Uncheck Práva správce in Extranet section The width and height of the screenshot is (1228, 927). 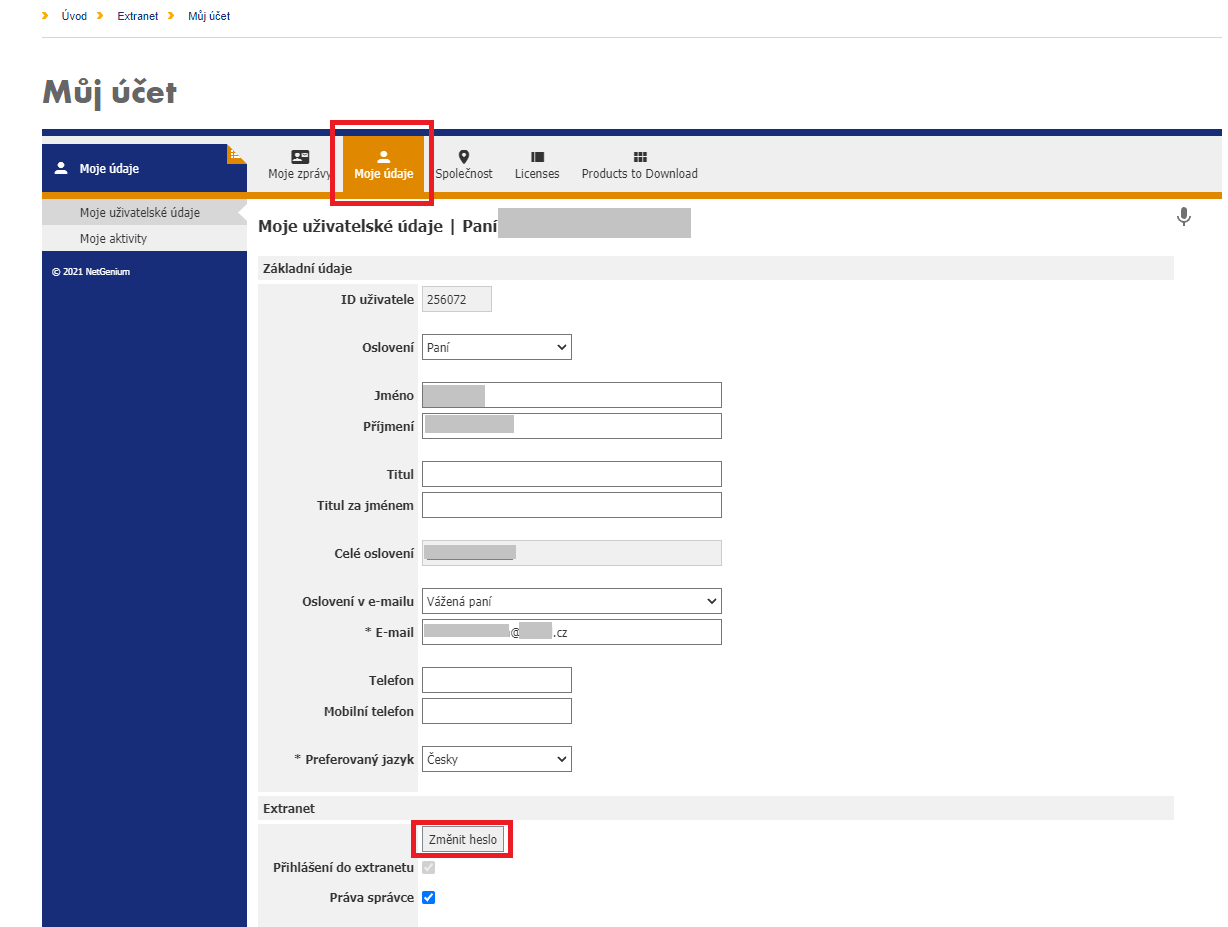pos(428,897)
